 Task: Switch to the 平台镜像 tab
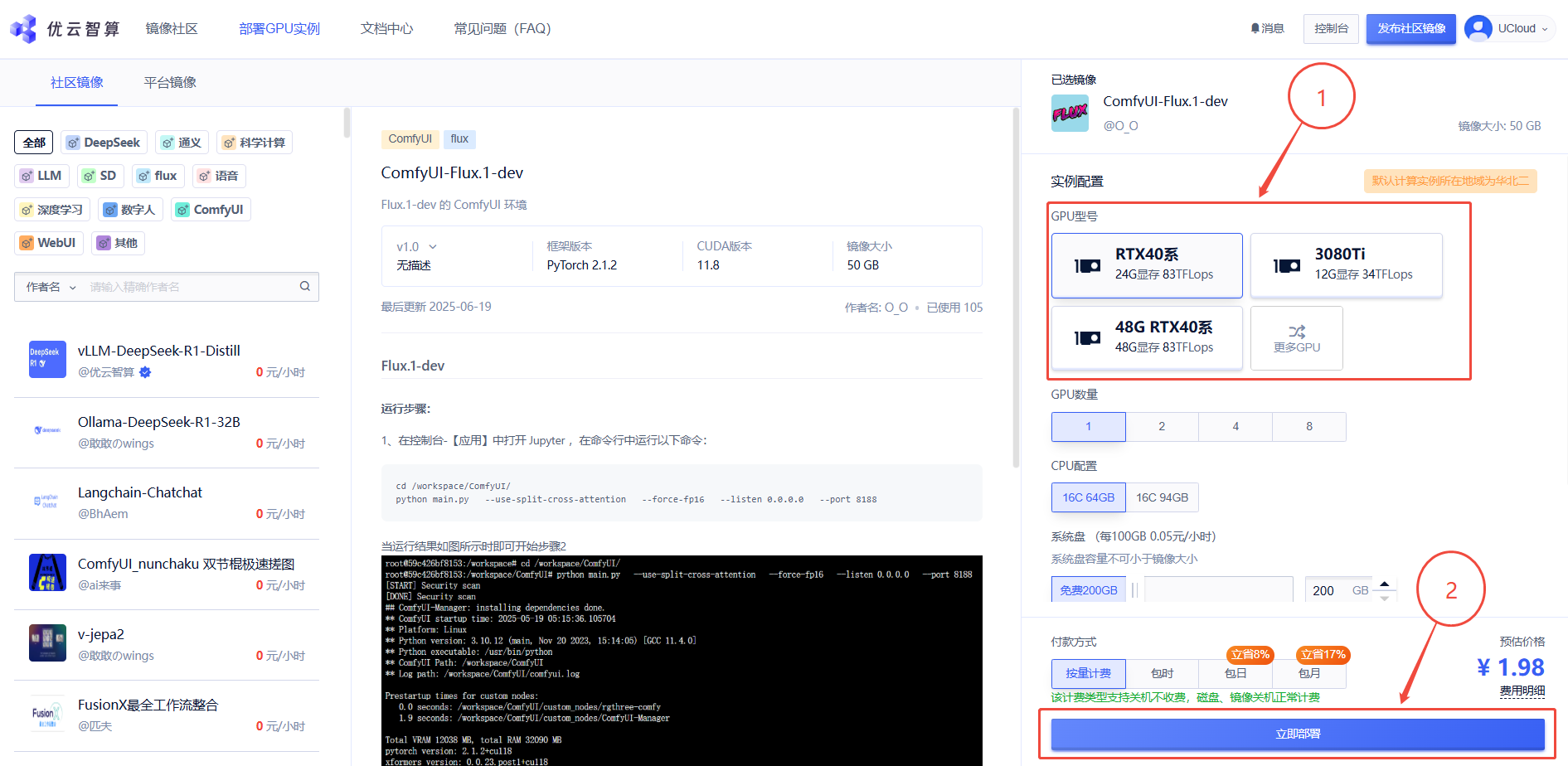170,82
